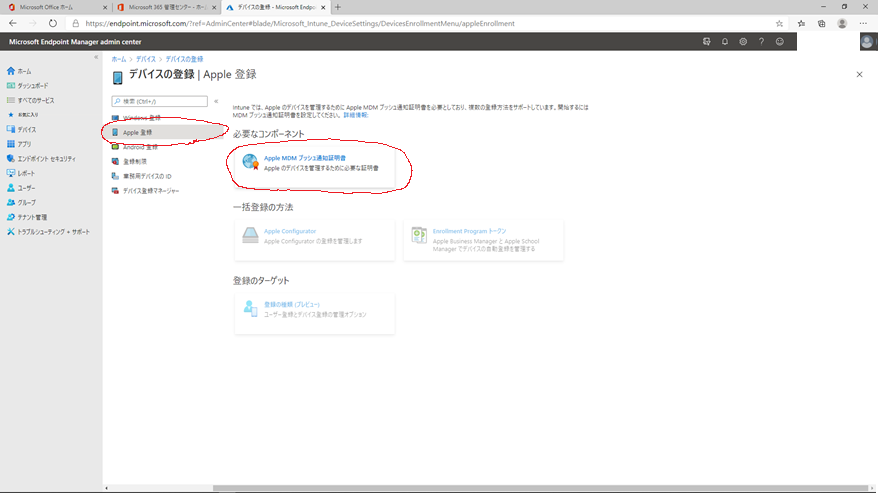This screenshot has width=878, height=493.
Task: Select Windows 登録 menu item
Action: pos(137,118)
